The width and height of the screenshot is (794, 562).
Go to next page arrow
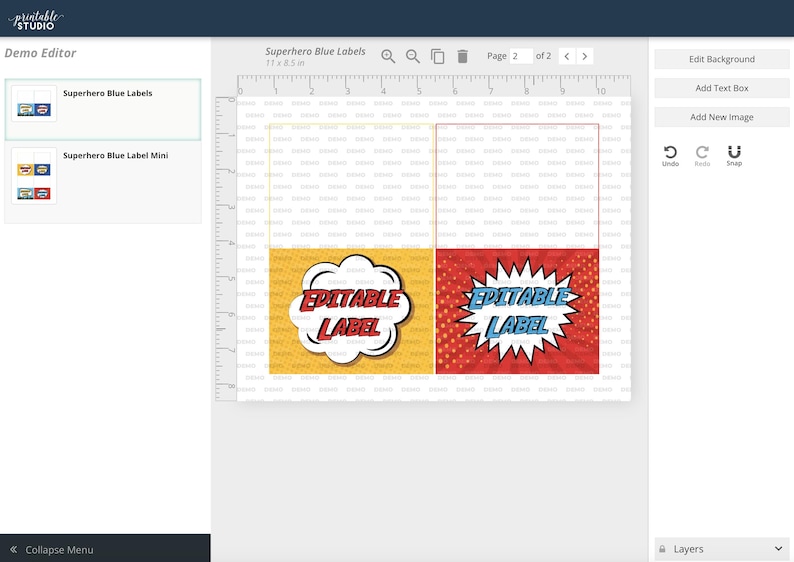(585, 56)
